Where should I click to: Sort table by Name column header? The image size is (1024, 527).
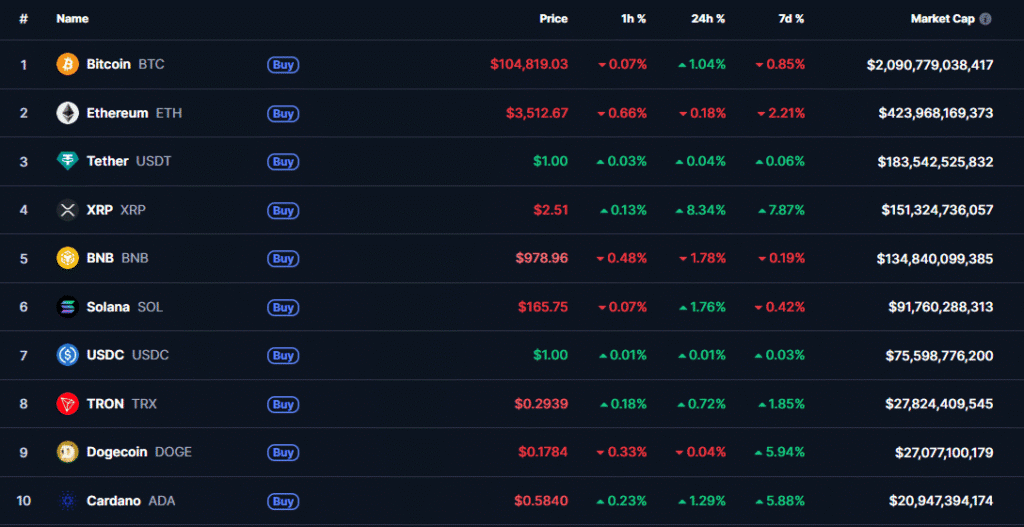pyautogui.click(x=72, y=19)
